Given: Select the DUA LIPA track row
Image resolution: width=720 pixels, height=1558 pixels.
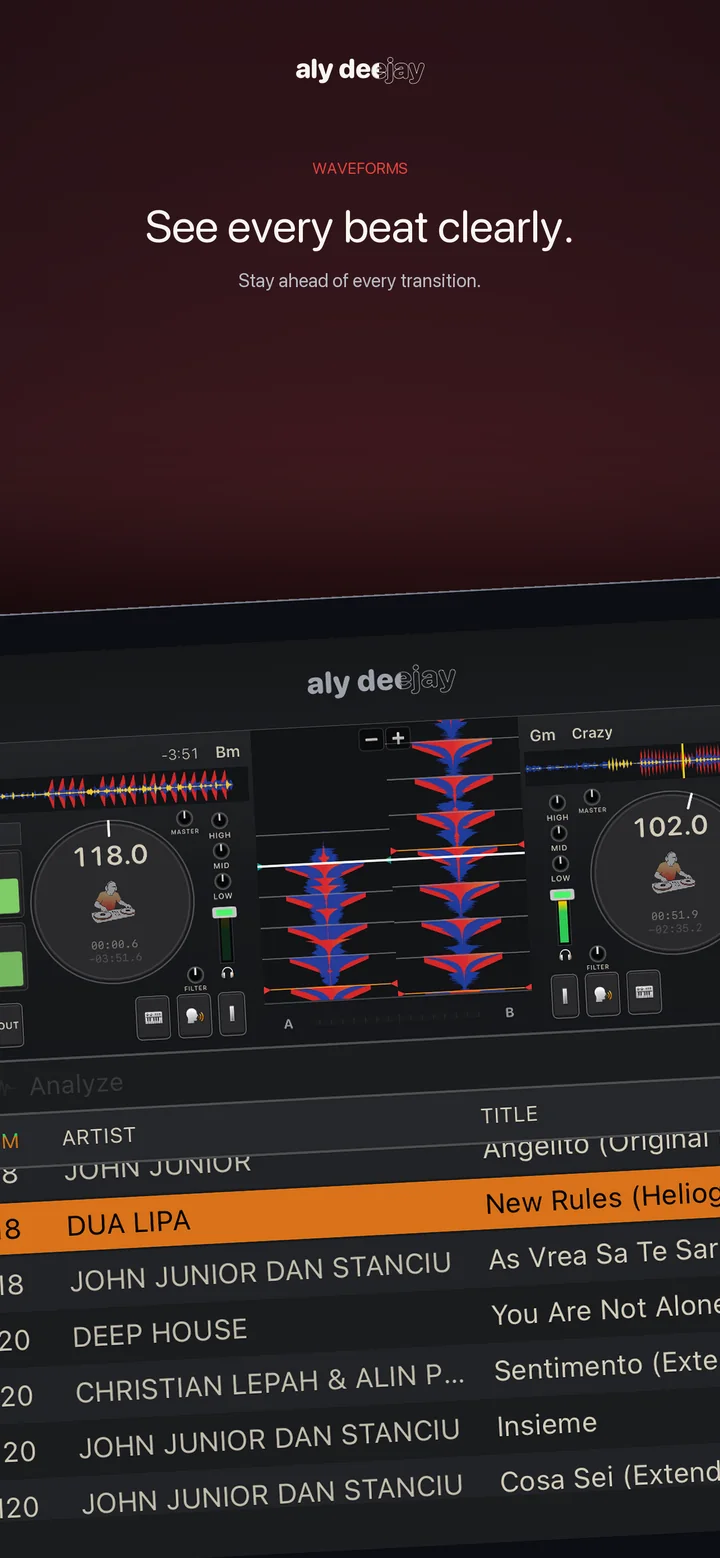Looking at the screenshot, I should [360, 1210].
